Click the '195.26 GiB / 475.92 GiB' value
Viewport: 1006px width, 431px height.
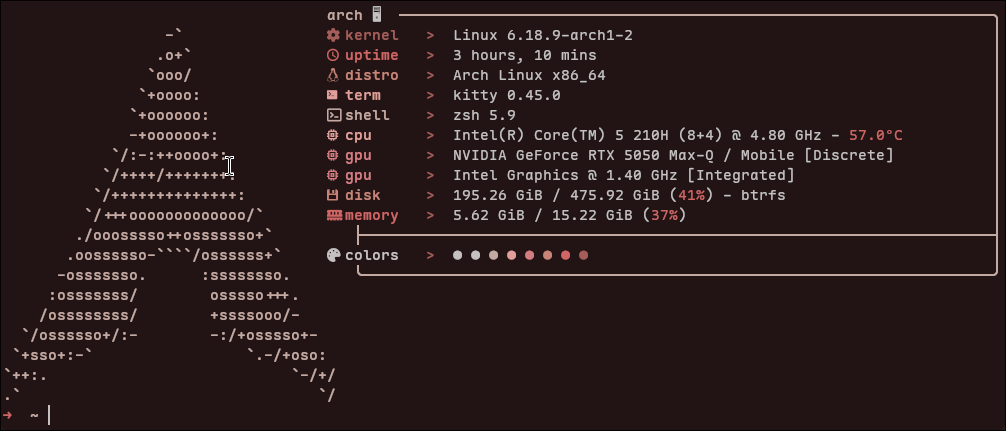coord(556,195)
